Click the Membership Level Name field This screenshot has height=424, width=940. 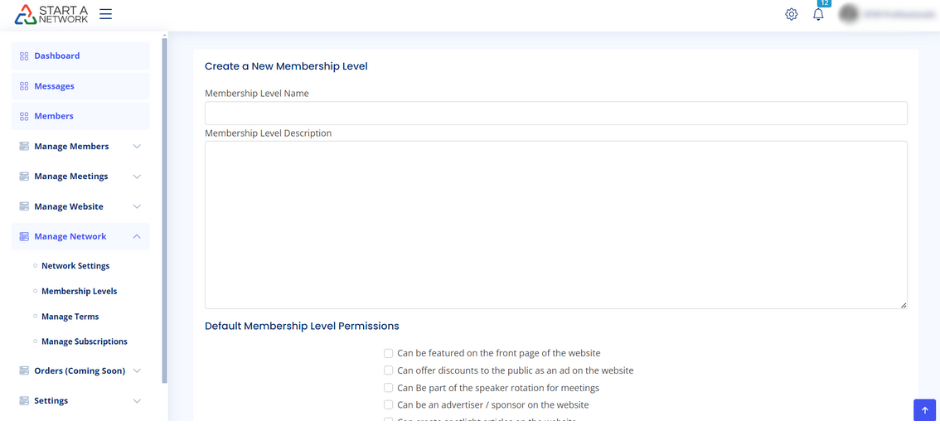tap(555, 113)
